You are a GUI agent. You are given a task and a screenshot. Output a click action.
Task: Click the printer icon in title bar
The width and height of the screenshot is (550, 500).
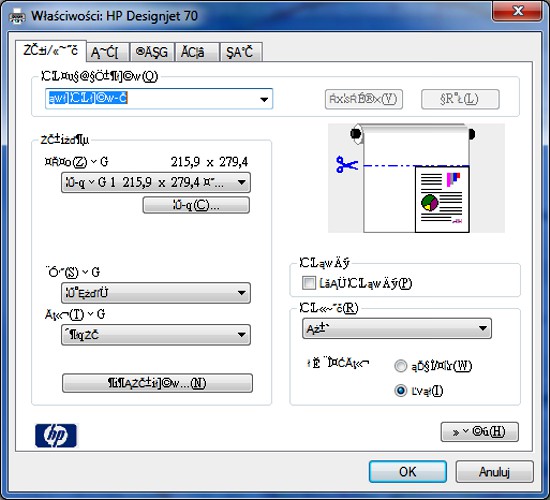click(17, 16)
